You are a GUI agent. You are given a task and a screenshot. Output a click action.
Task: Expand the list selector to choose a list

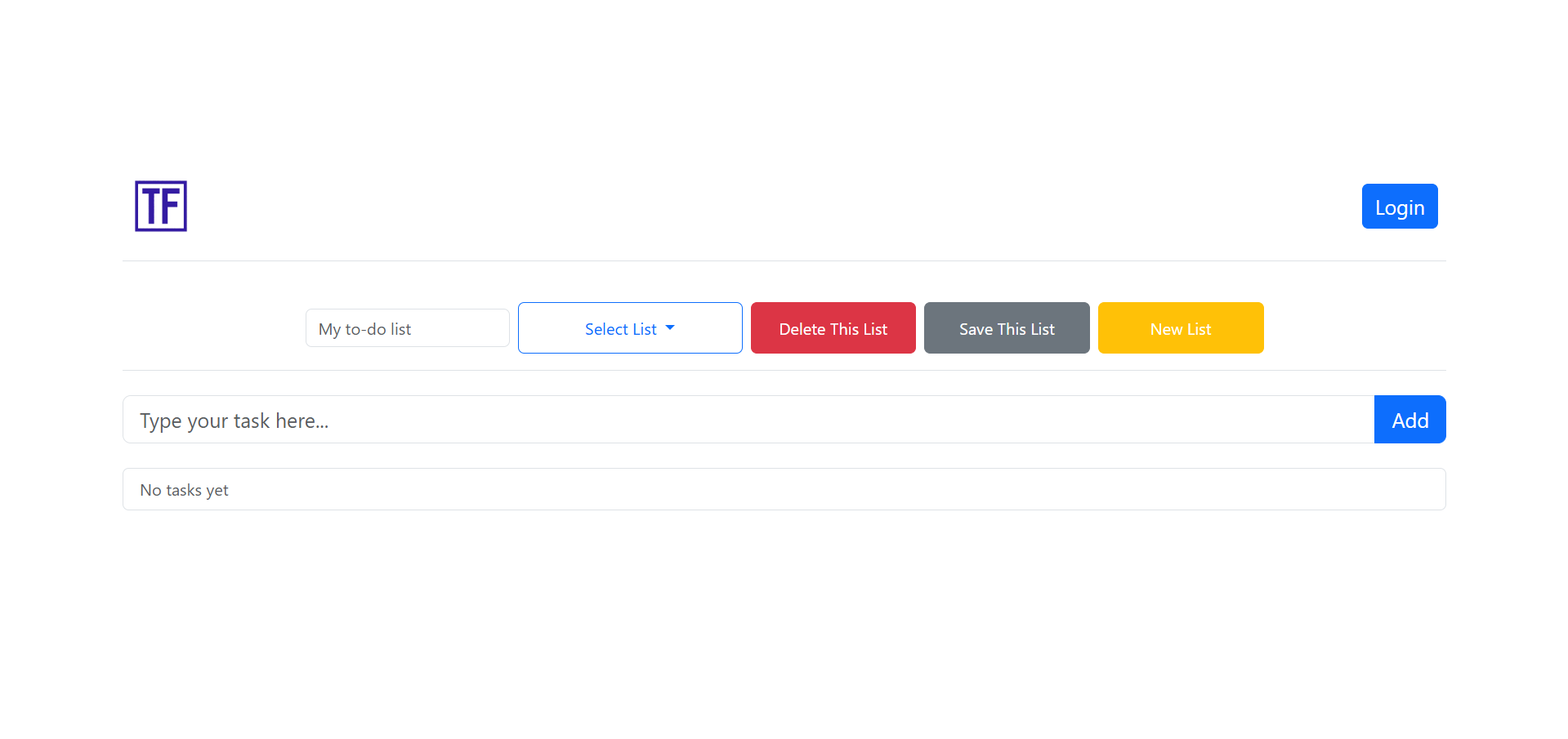tap(629, 328)
